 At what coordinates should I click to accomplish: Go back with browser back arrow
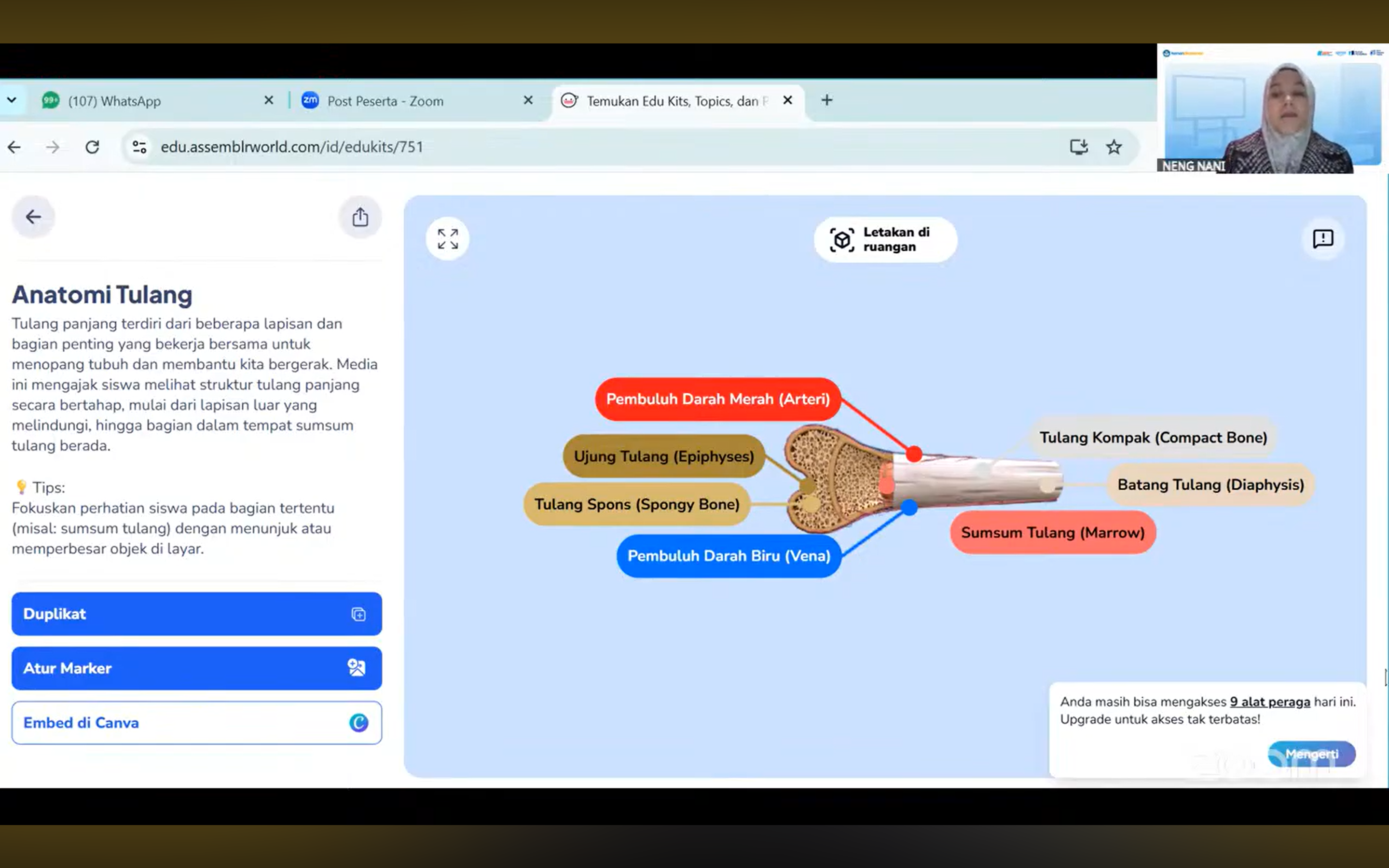[14, 148]
